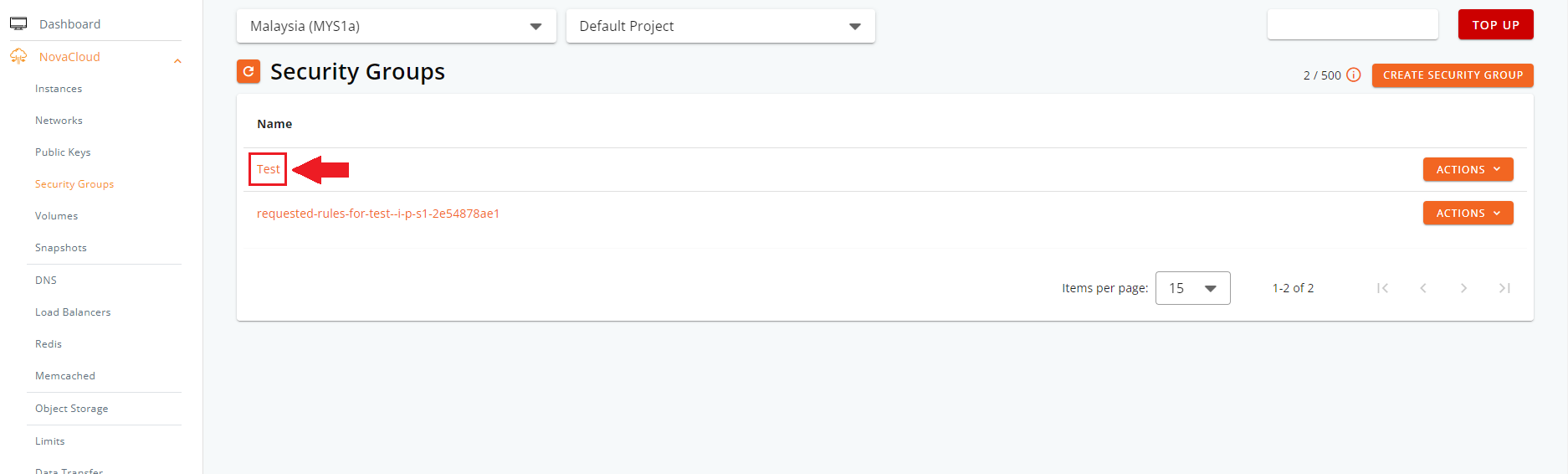The image size is (1568, 474).
Task: Open Actions menu for requested-rules-for-test group
Action: (1468, 213)
